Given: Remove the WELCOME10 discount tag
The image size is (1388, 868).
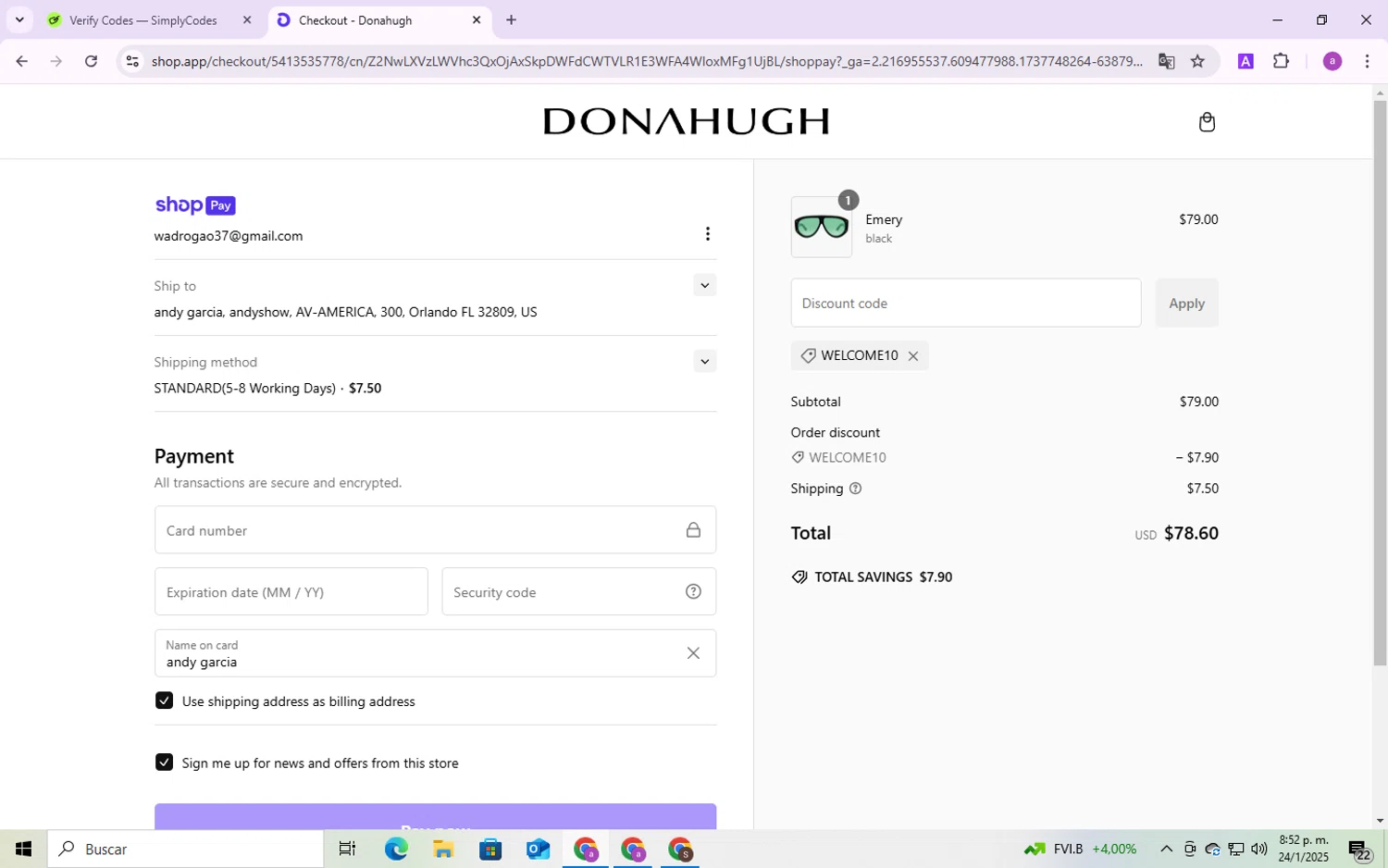Looking at the screenshot, I should pyautogui.click(x=913, y=356).
